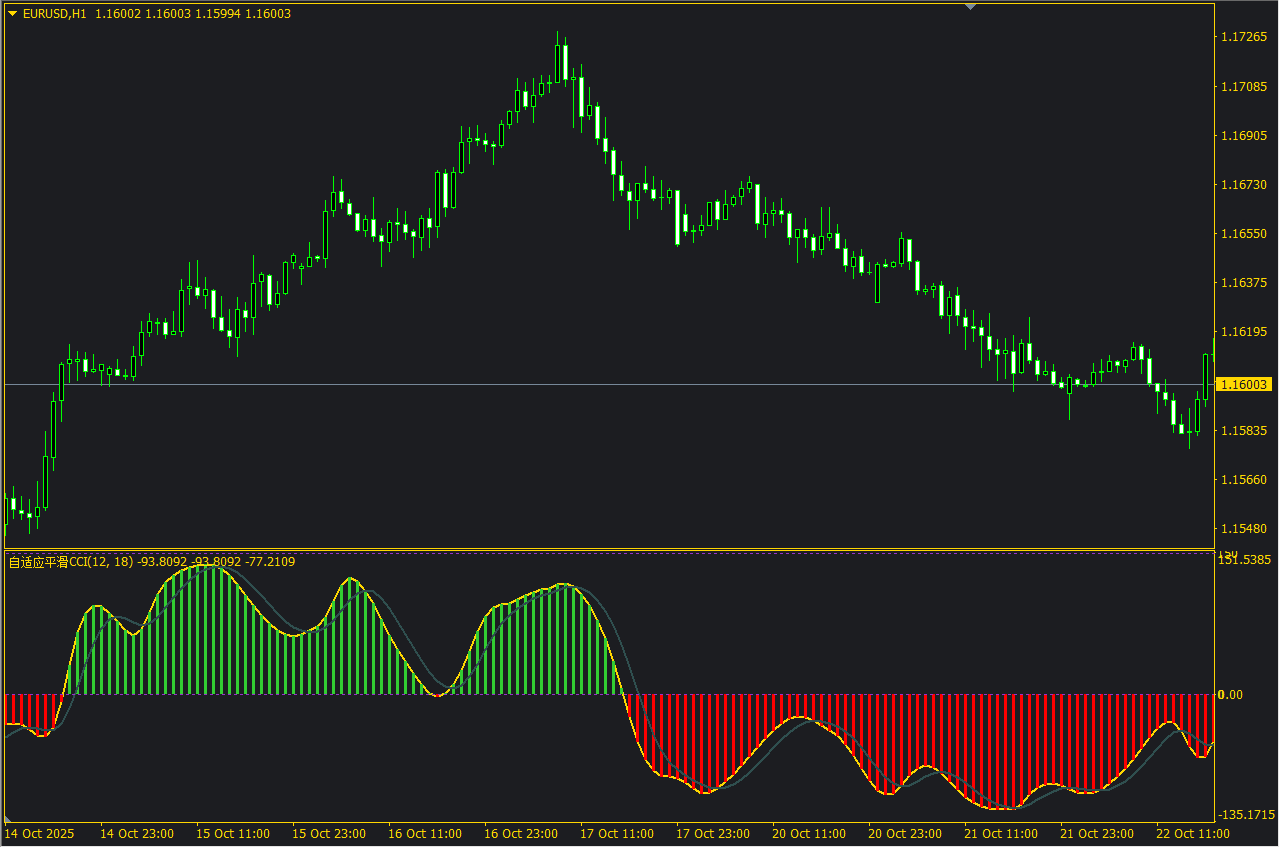Click the -135.1715 indicator scale minimum
The width and height of the screenshot is (1280, 848).
click(1245, 815)
